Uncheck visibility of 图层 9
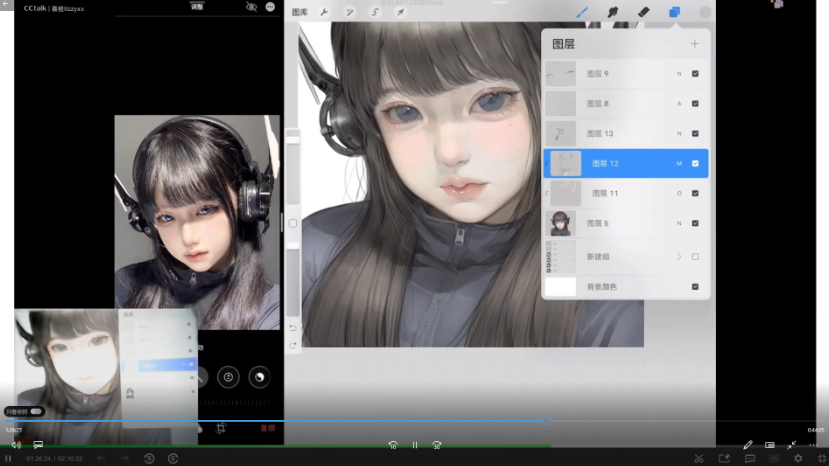This screenshot has width=829, height=466. (x=695, y=74)
